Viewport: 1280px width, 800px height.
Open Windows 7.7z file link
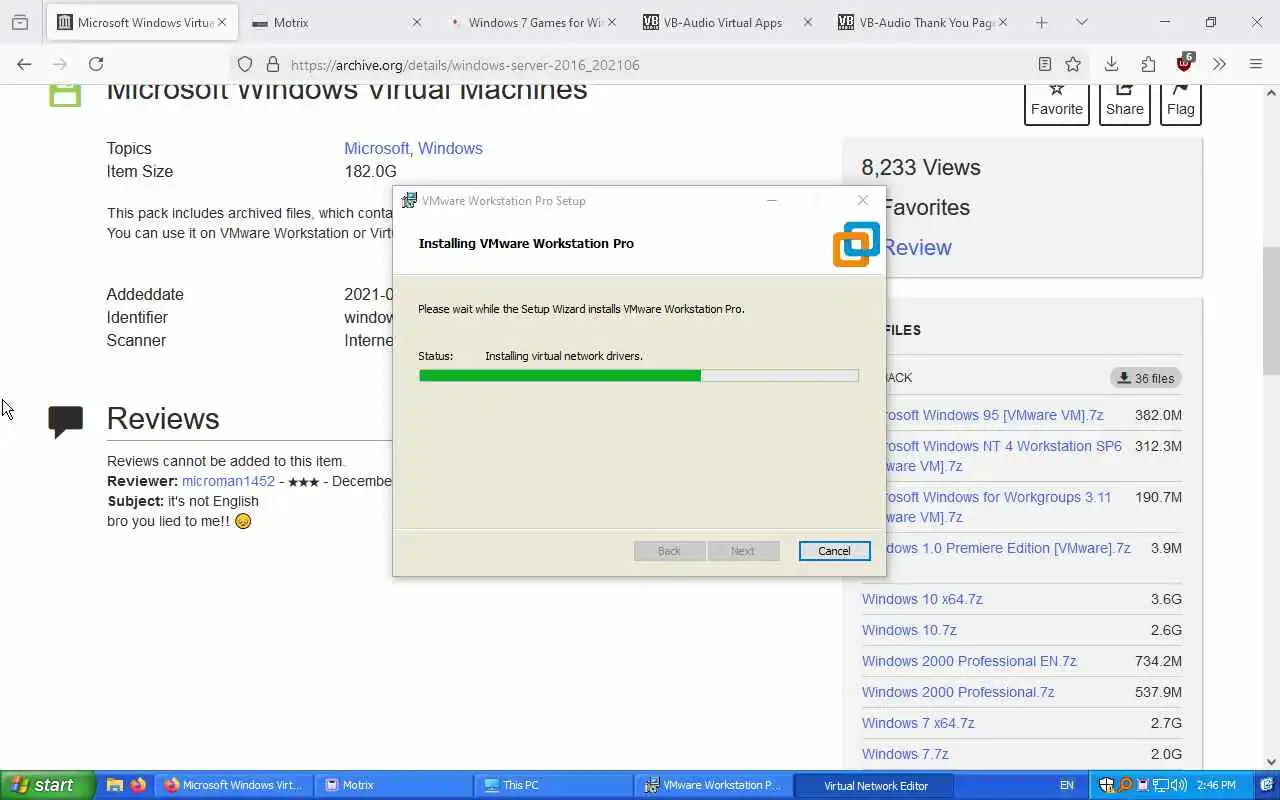click(905, 754)
